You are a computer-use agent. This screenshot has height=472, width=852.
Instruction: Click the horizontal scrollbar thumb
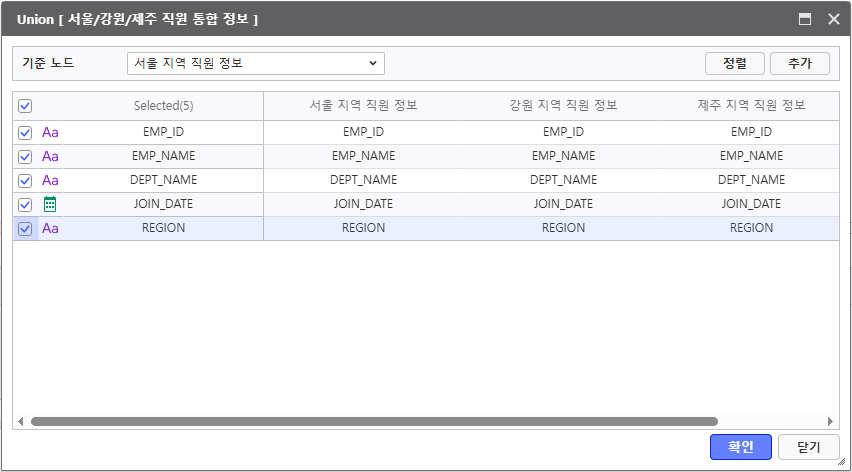tap(374, 422)
